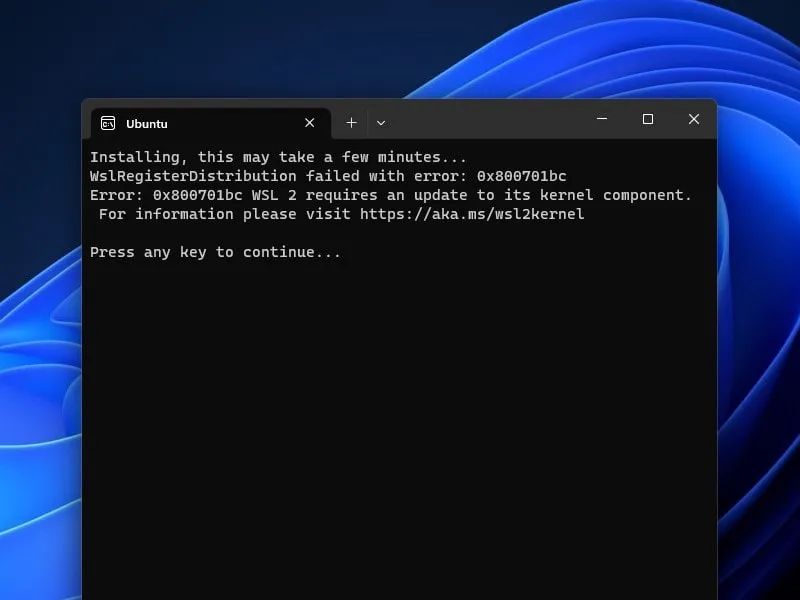Click the minimize icon in the title bar
The height and width of the screenshot is (600, 800).
click(602, 119)
